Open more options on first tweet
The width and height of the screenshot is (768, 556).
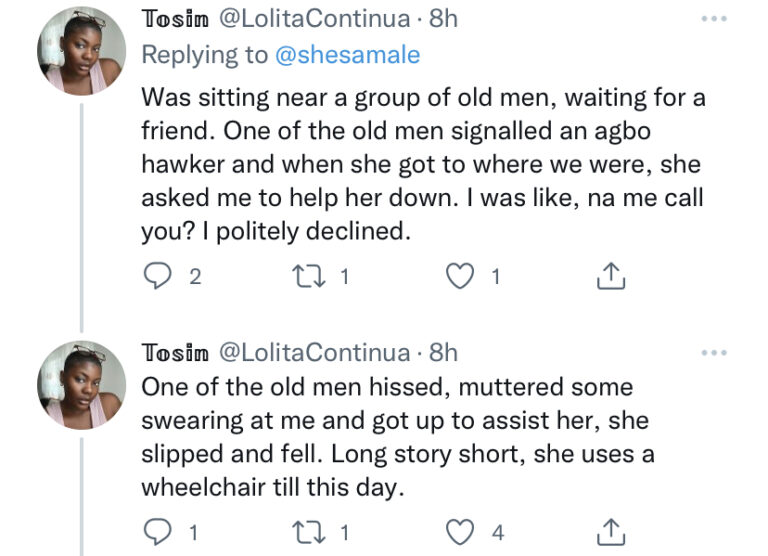714,19
